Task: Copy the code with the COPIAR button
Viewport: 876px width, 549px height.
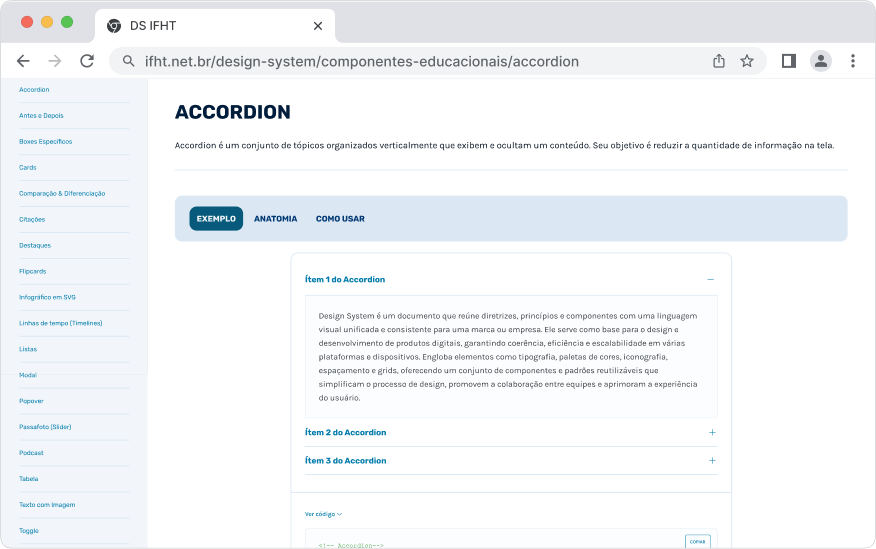Action: [x=698, y=541]
